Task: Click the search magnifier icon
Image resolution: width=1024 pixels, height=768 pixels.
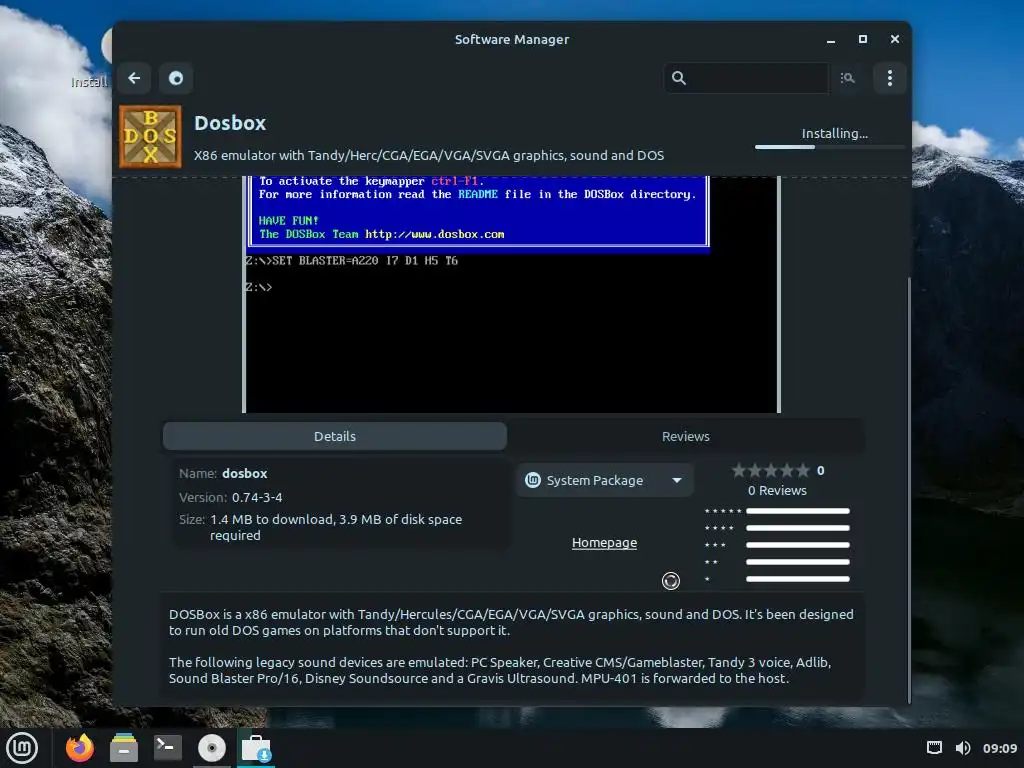Action: [x=679, y=78]
